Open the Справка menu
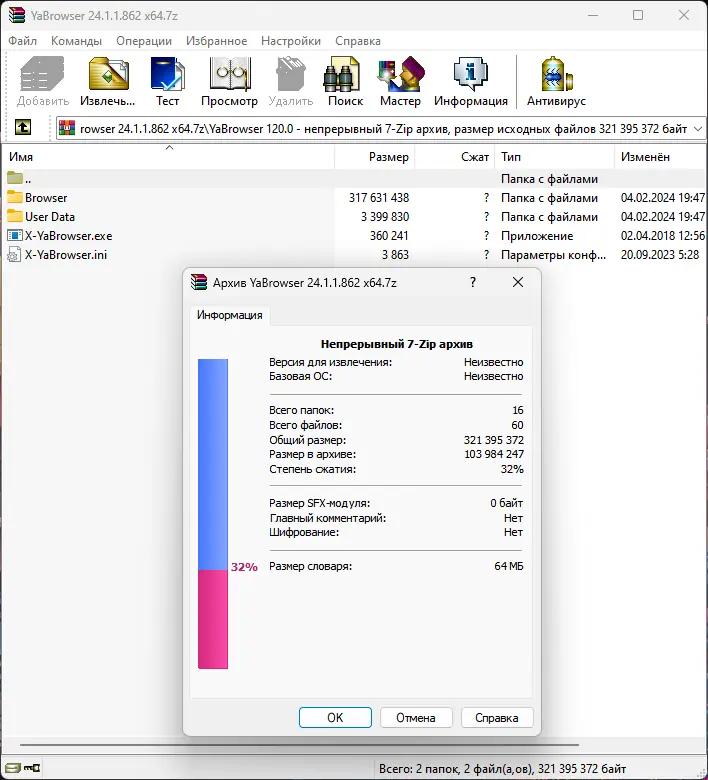Image resolution: width=708 pixels, height=780 pixels. pyautogui.click(x=358, y=41)
